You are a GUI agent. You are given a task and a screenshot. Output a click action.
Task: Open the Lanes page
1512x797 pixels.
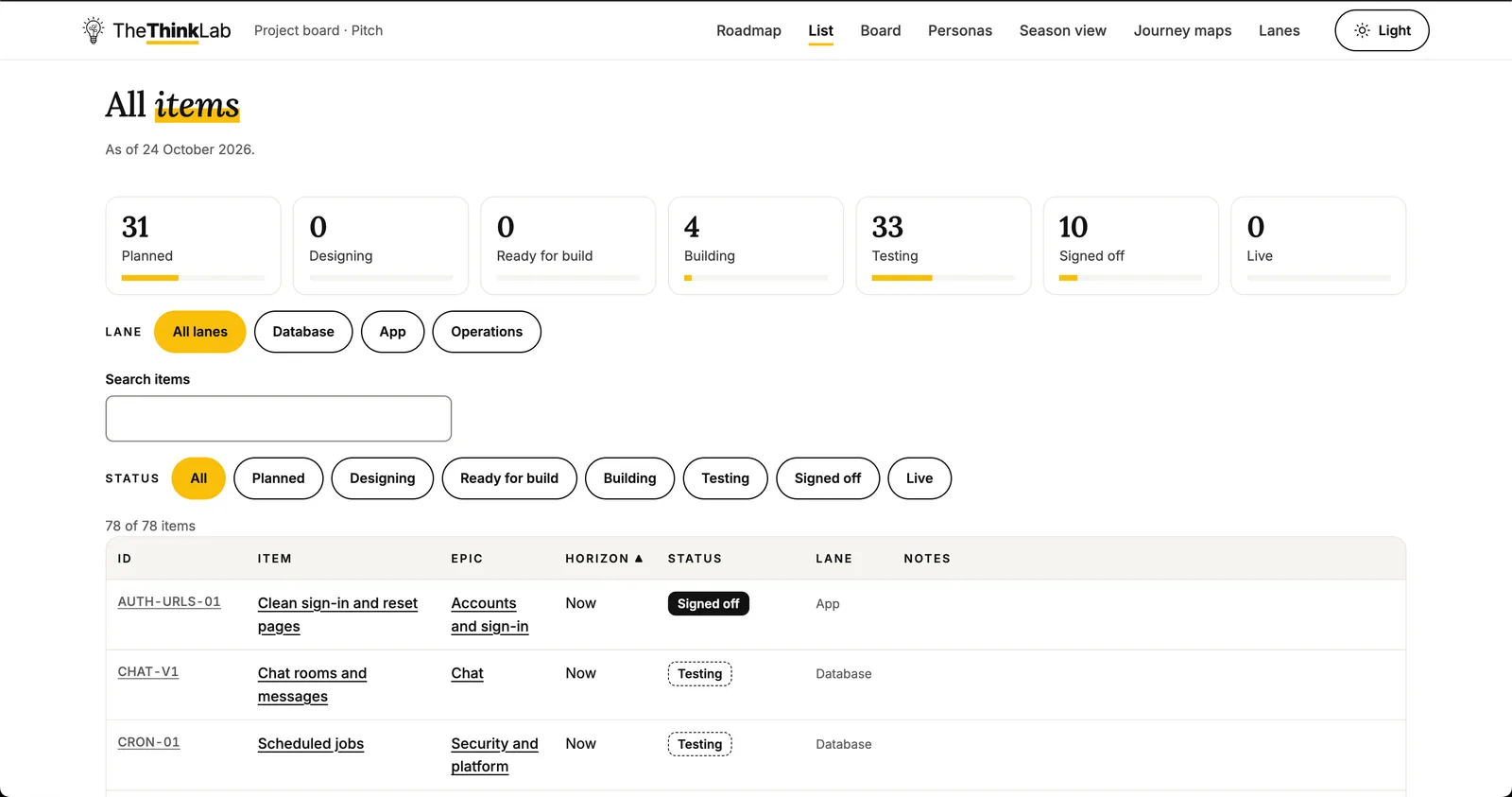click(1280, 30)
